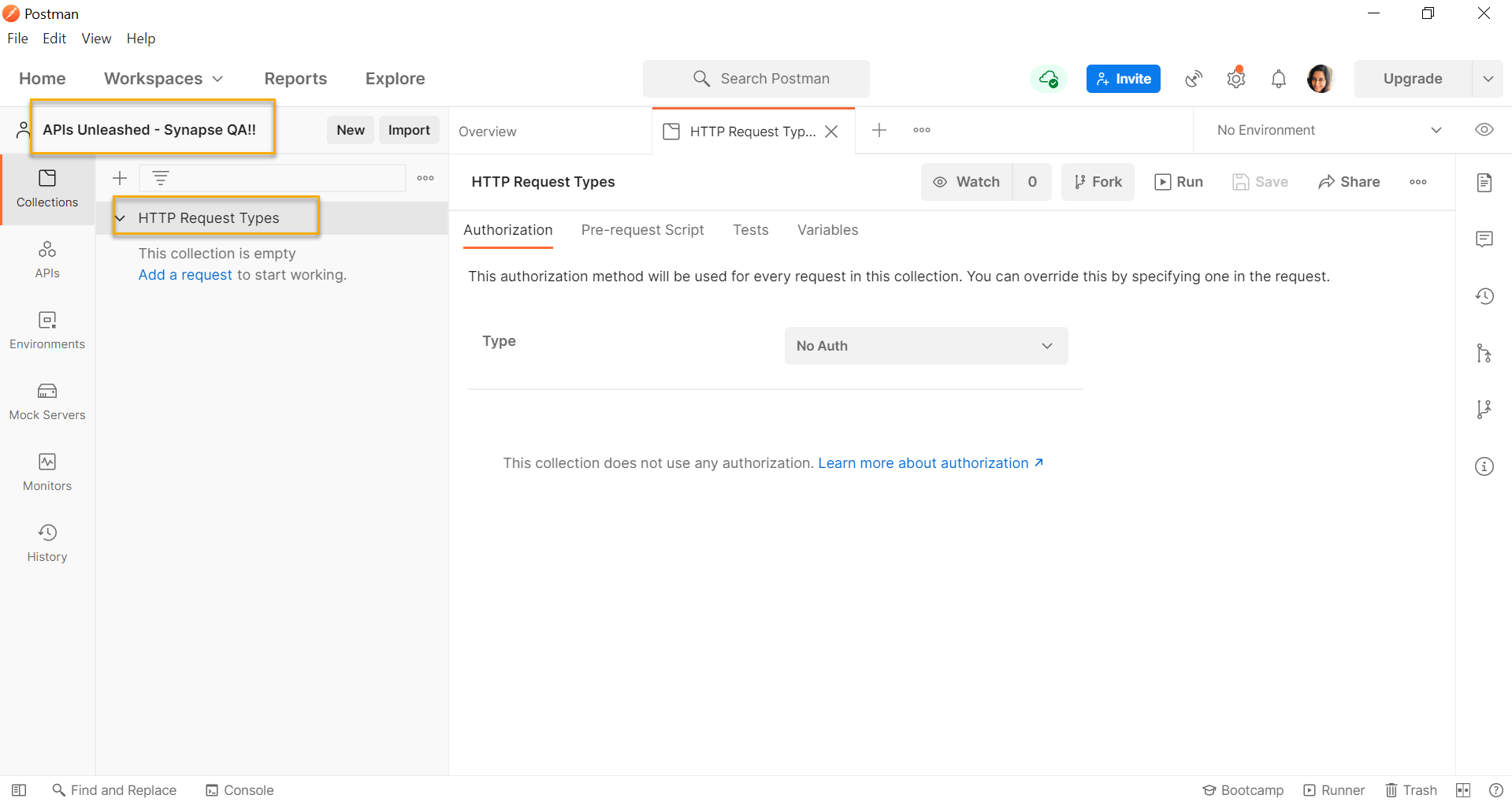Switch to the Variables tab

[827, 230]
